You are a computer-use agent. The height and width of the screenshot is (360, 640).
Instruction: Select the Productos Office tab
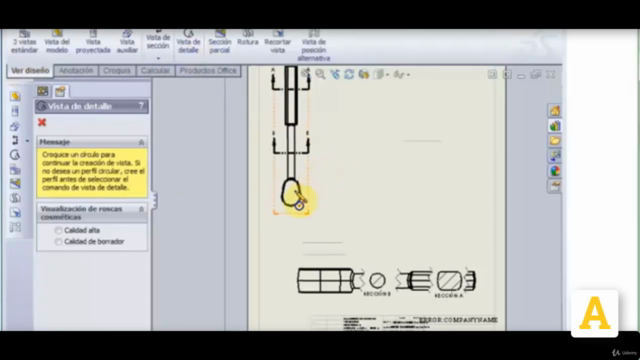point(208,71)
